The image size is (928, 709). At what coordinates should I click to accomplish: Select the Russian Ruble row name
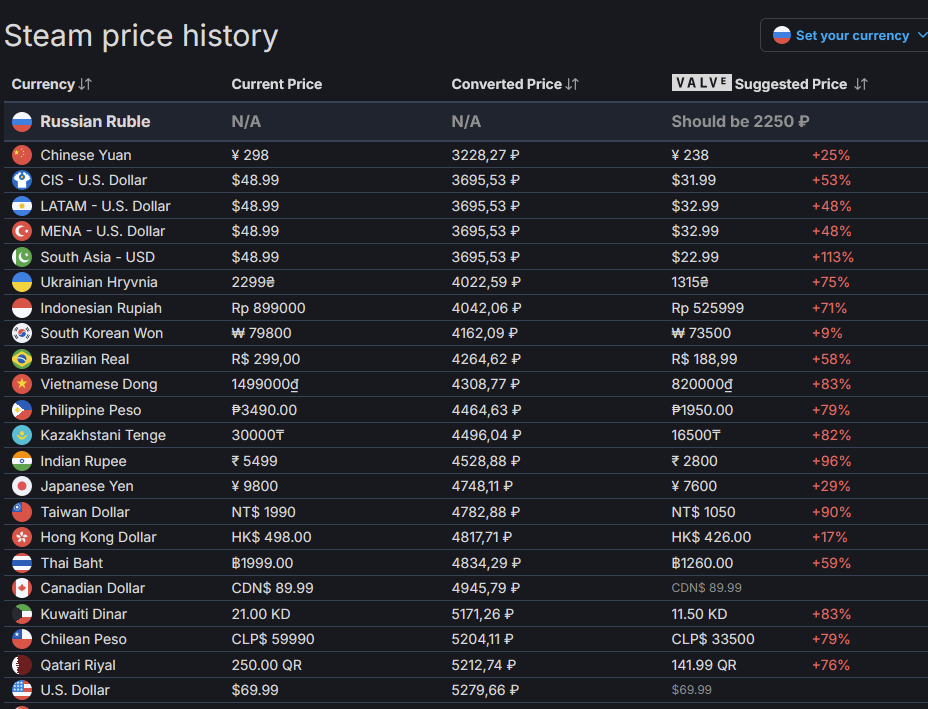95,121
